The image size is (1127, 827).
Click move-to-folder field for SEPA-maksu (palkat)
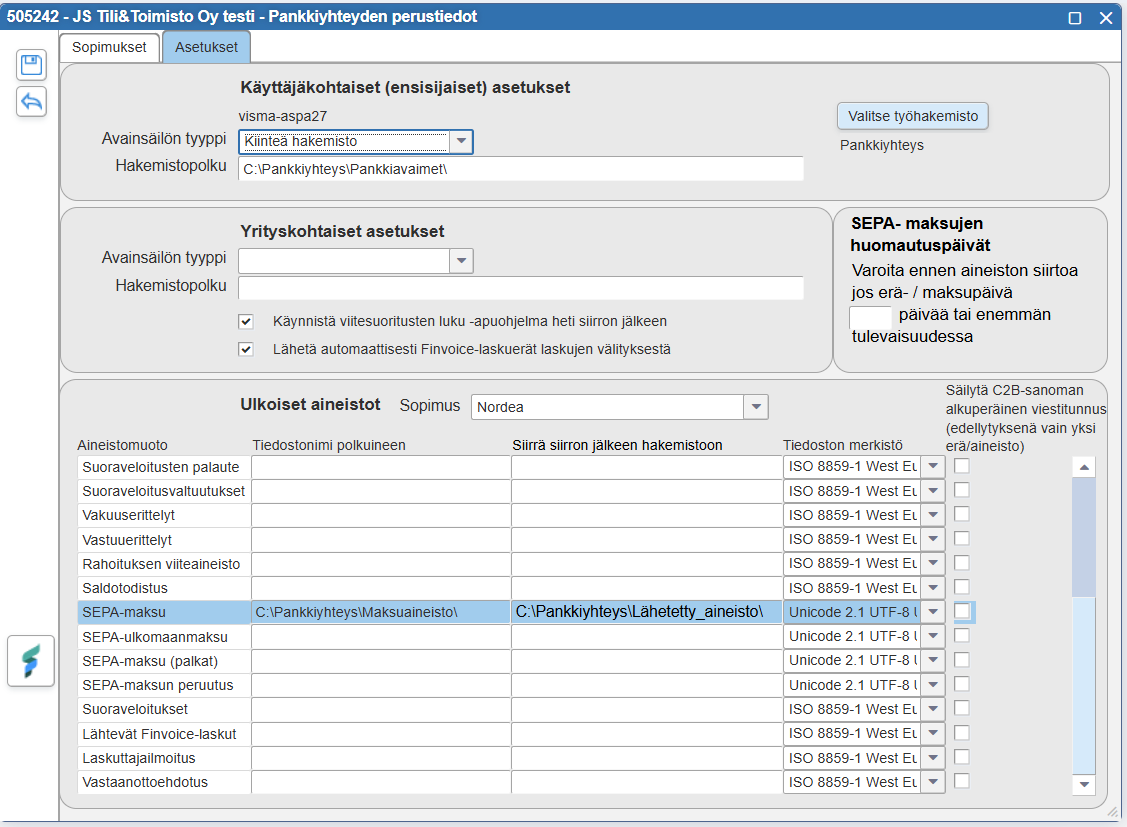(x=647, y=661)
